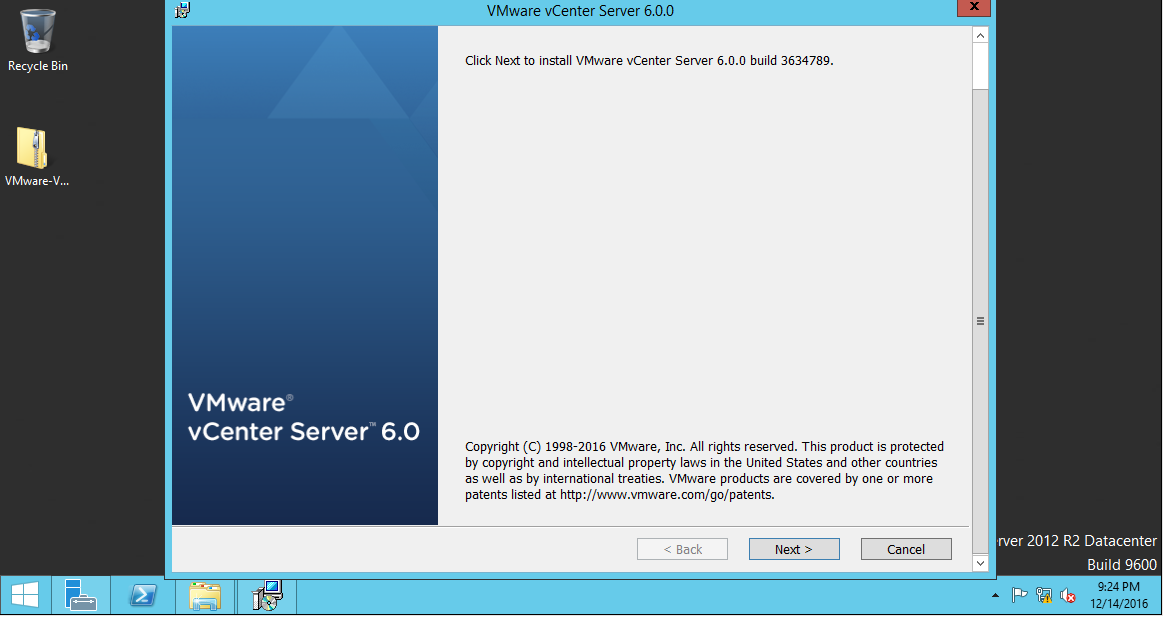Unmute audio via the muted speaker tray icon
This screenshot has width=1163, height=617.
click(x=1066, y=595)
